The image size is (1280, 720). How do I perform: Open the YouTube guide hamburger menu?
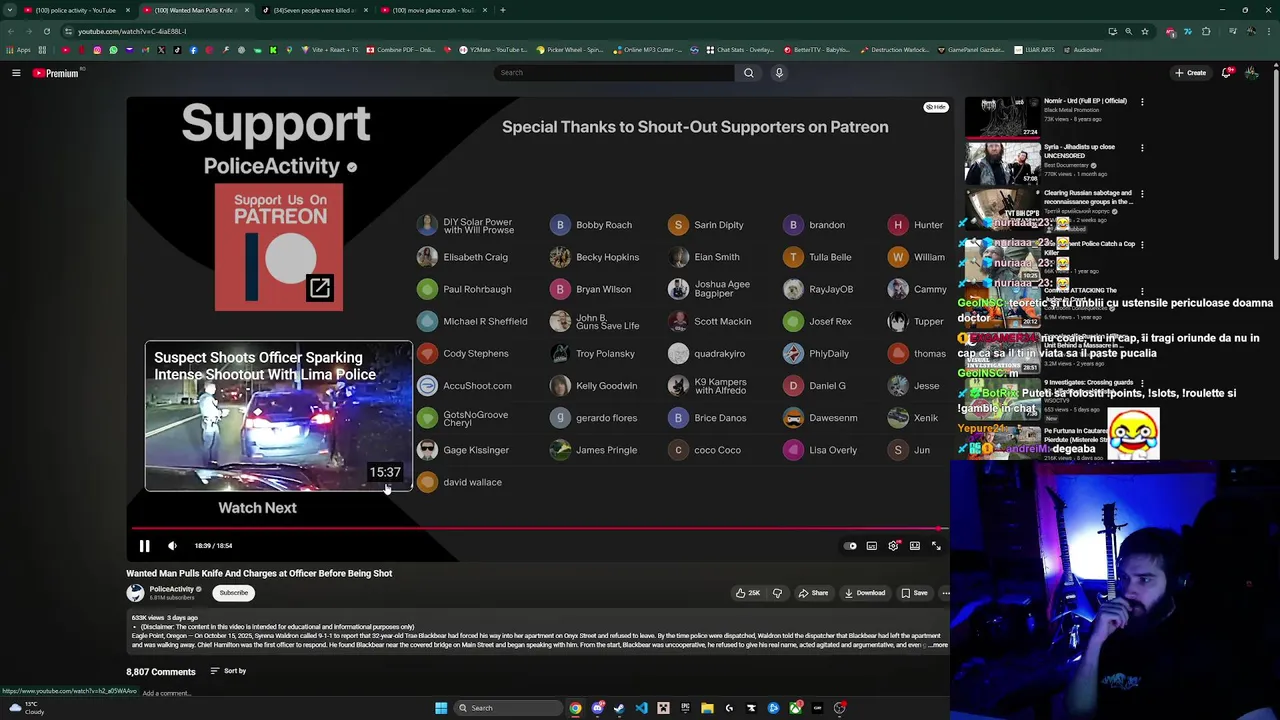[x=16, y=73]
